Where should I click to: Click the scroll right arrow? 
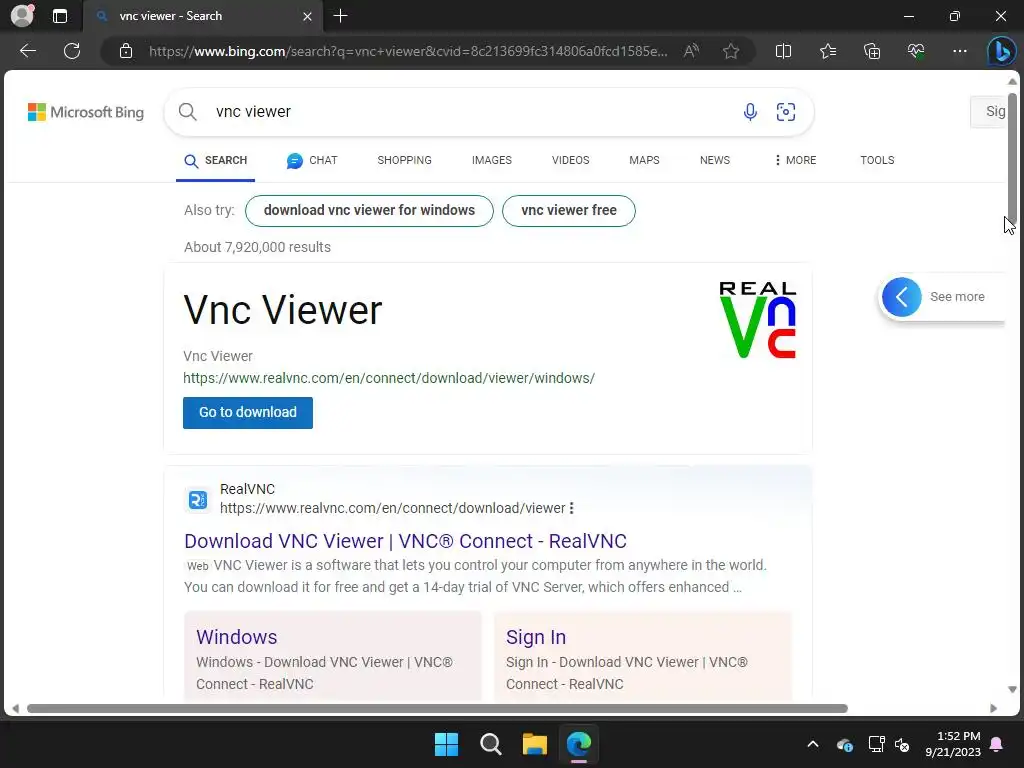(993, 709)
